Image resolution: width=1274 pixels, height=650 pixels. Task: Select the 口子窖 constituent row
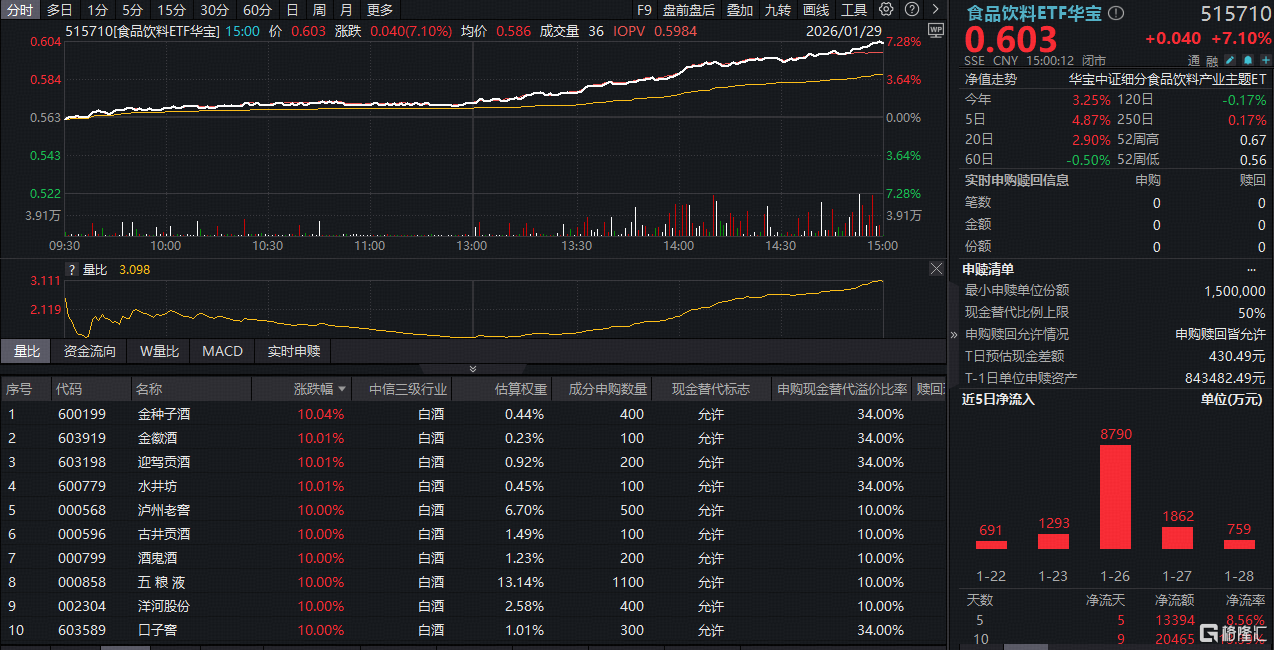pyautogui.click(x=472, y=630)
